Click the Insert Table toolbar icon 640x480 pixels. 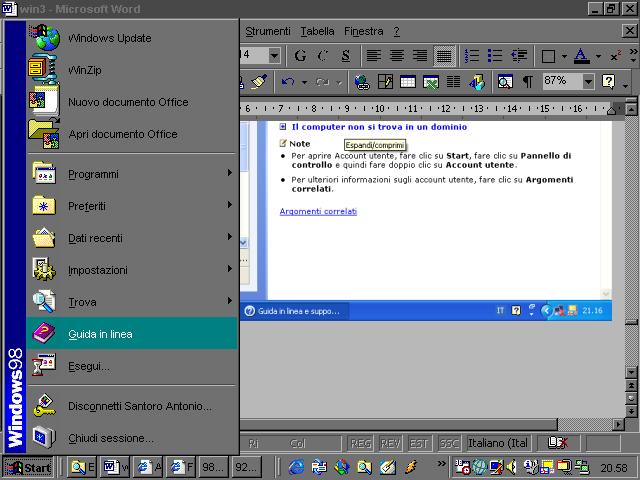[408, 82]
